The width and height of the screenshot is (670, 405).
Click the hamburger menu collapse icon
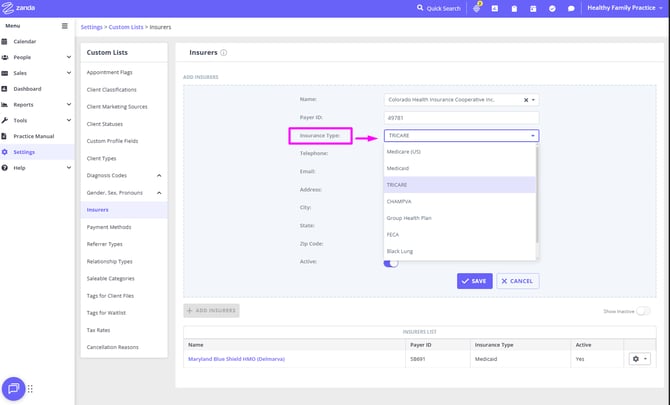[x=65, y=25]
